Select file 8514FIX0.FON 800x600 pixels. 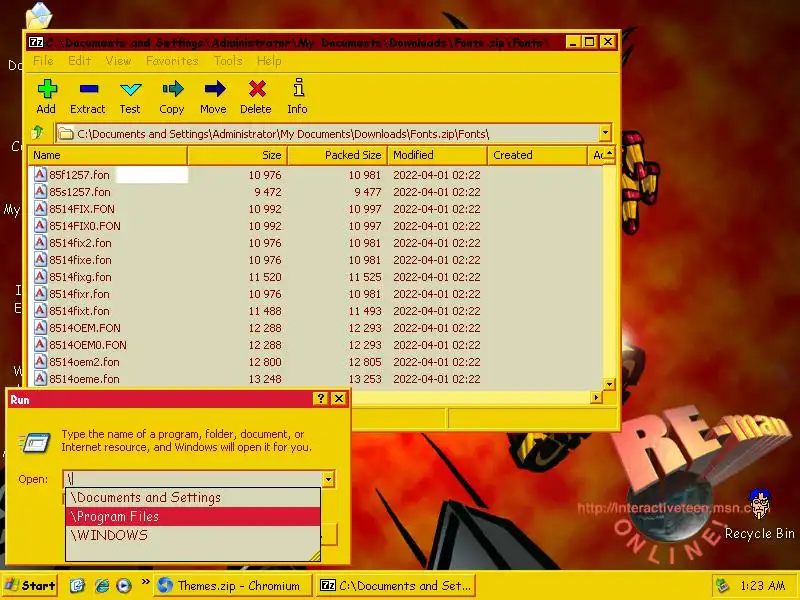[85, 226]
